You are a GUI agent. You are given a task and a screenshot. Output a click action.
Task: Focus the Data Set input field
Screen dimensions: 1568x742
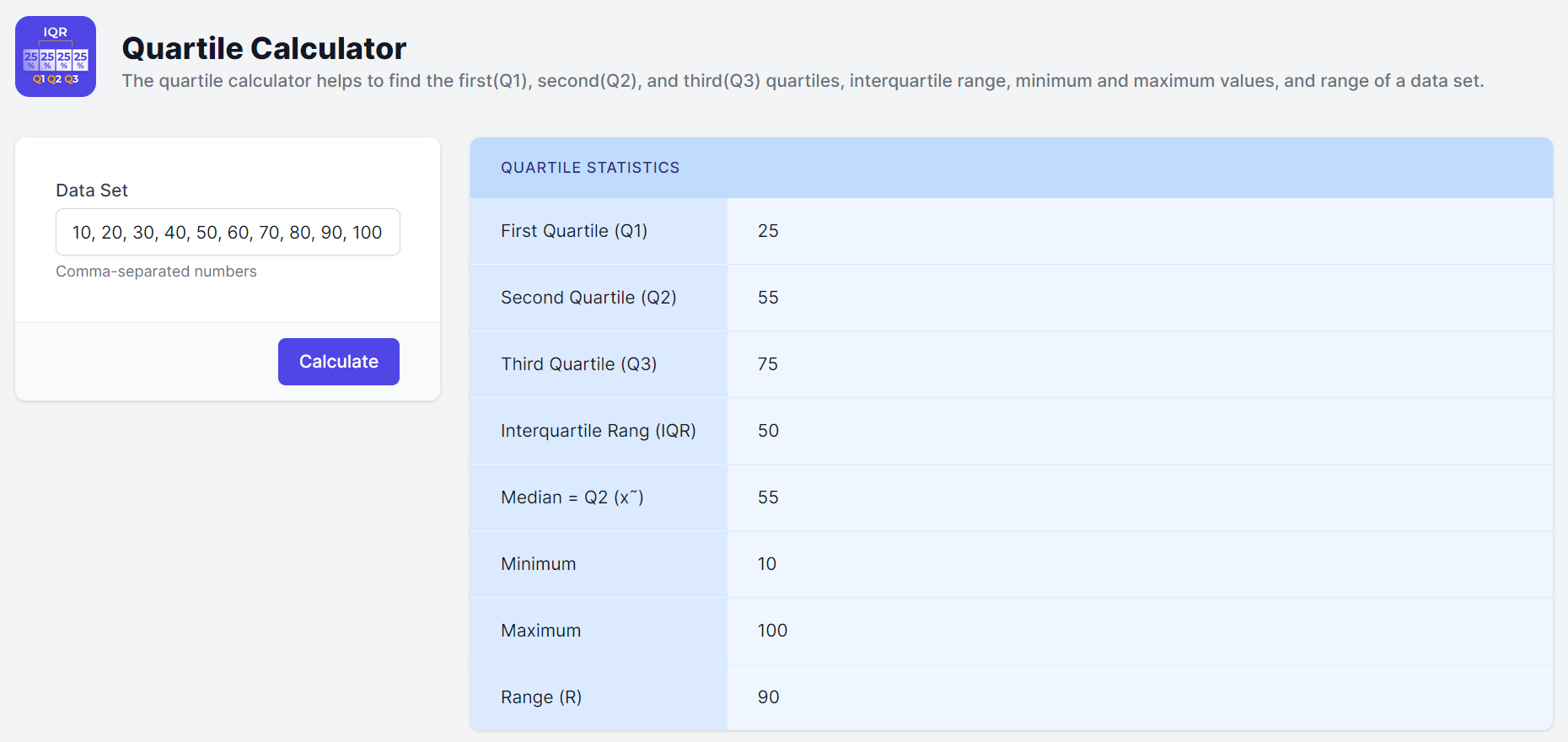228,232
